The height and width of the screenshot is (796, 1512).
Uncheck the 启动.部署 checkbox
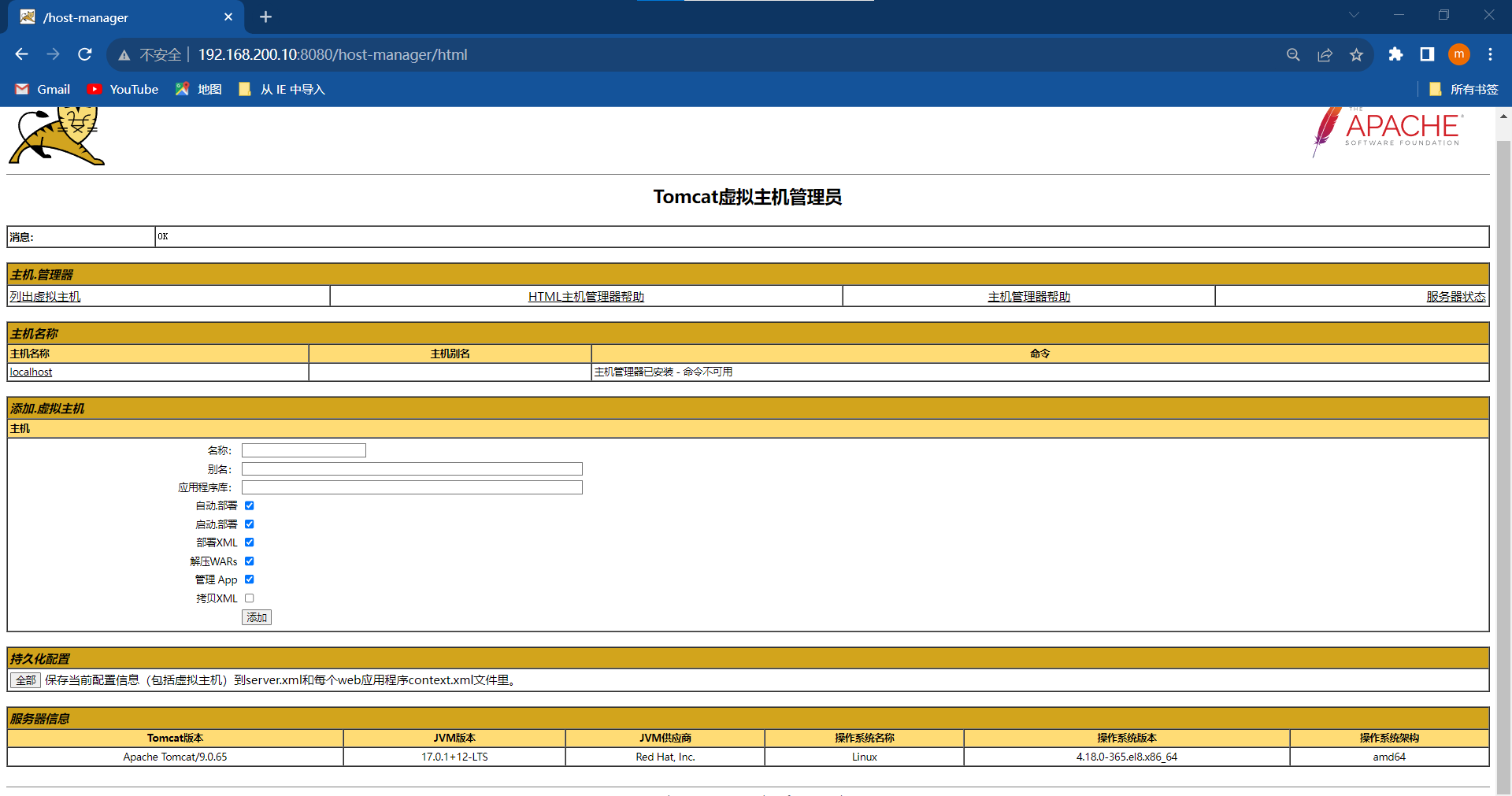(x=250, y=524)
